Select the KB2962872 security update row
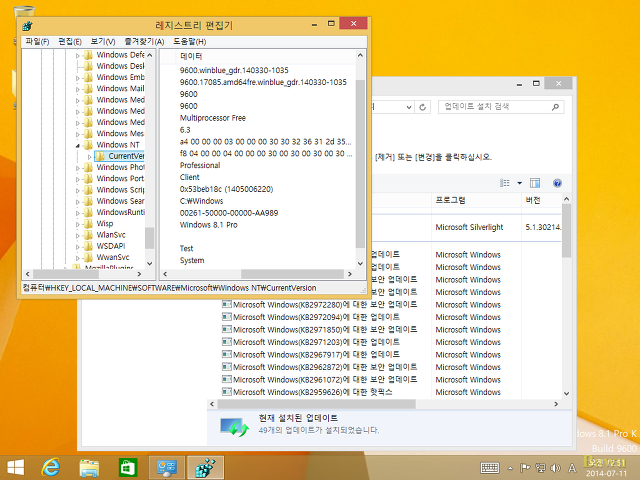The image size is (640, 480). (x=320, y=367)
